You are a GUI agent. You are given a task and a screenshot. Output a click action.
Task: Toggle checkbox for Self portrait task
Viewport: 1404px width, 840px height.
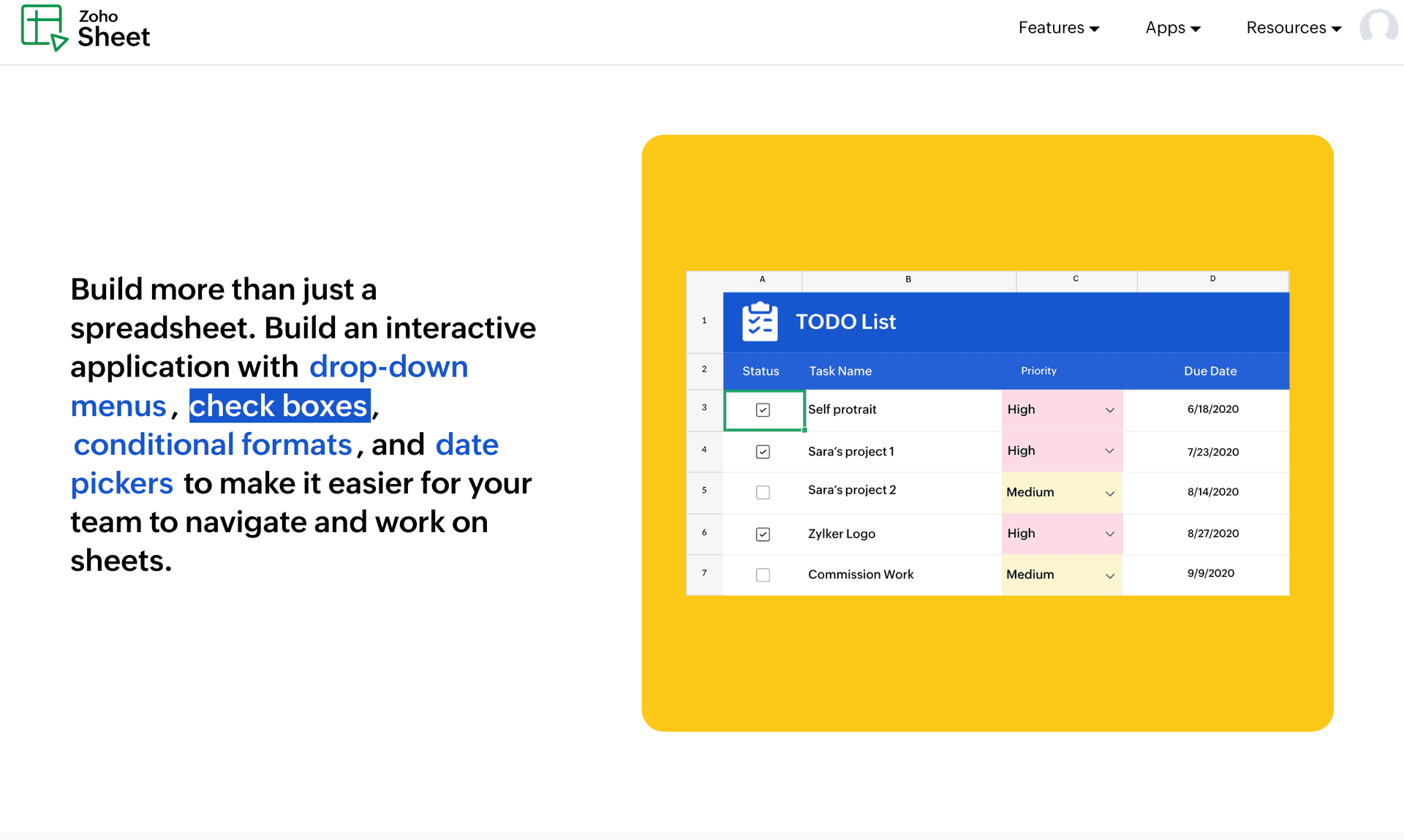[x=763, y=409]
